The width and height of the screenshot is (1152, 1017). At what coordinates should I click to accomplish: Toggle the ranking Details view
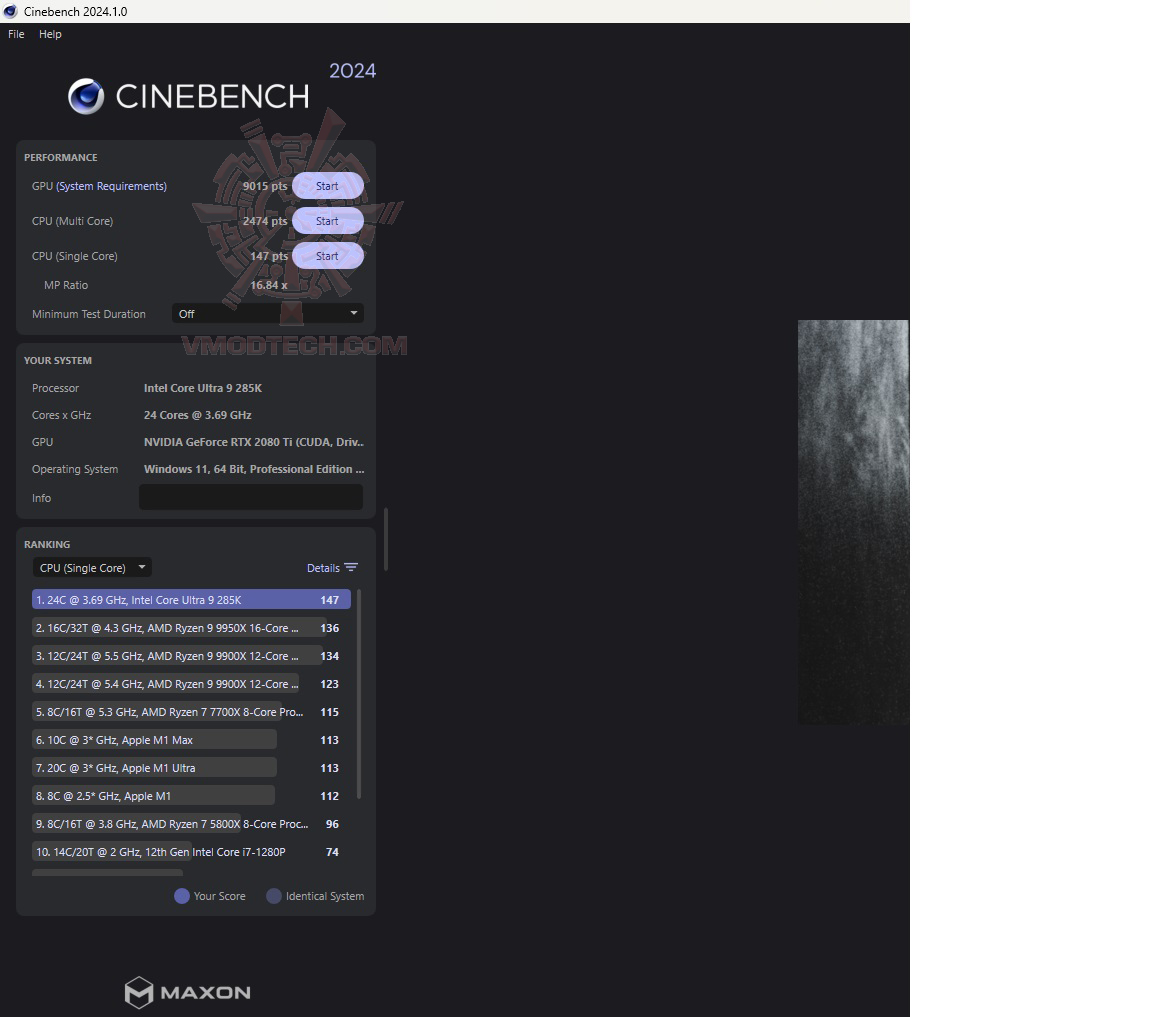pos(323,568)
